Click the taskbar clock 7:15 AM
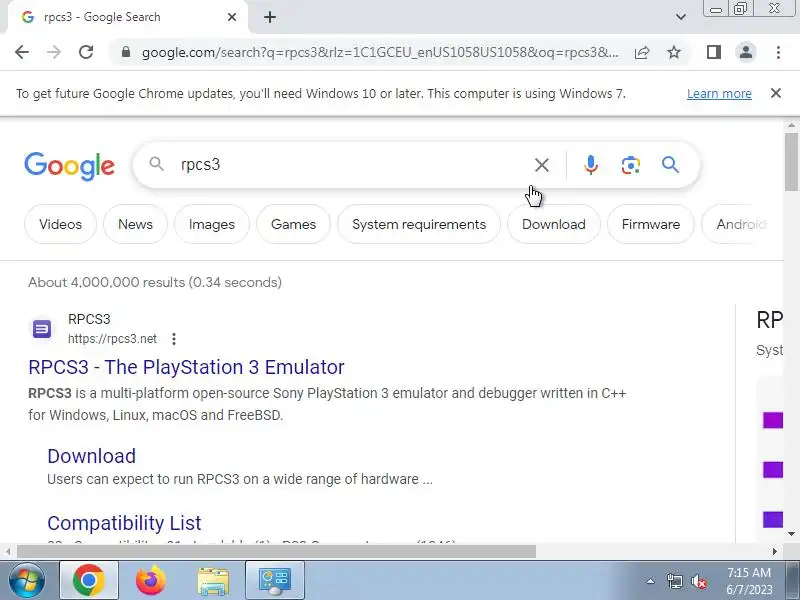Screen dimensions: 800x600 point(749,572)
